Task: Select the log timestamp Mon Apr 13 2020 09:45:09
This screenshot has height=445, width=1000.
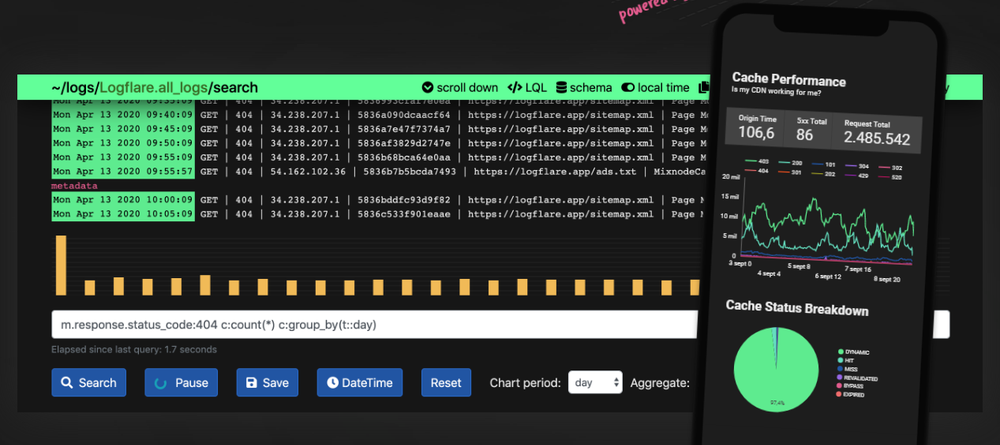Action: click(x=122, y=129)
